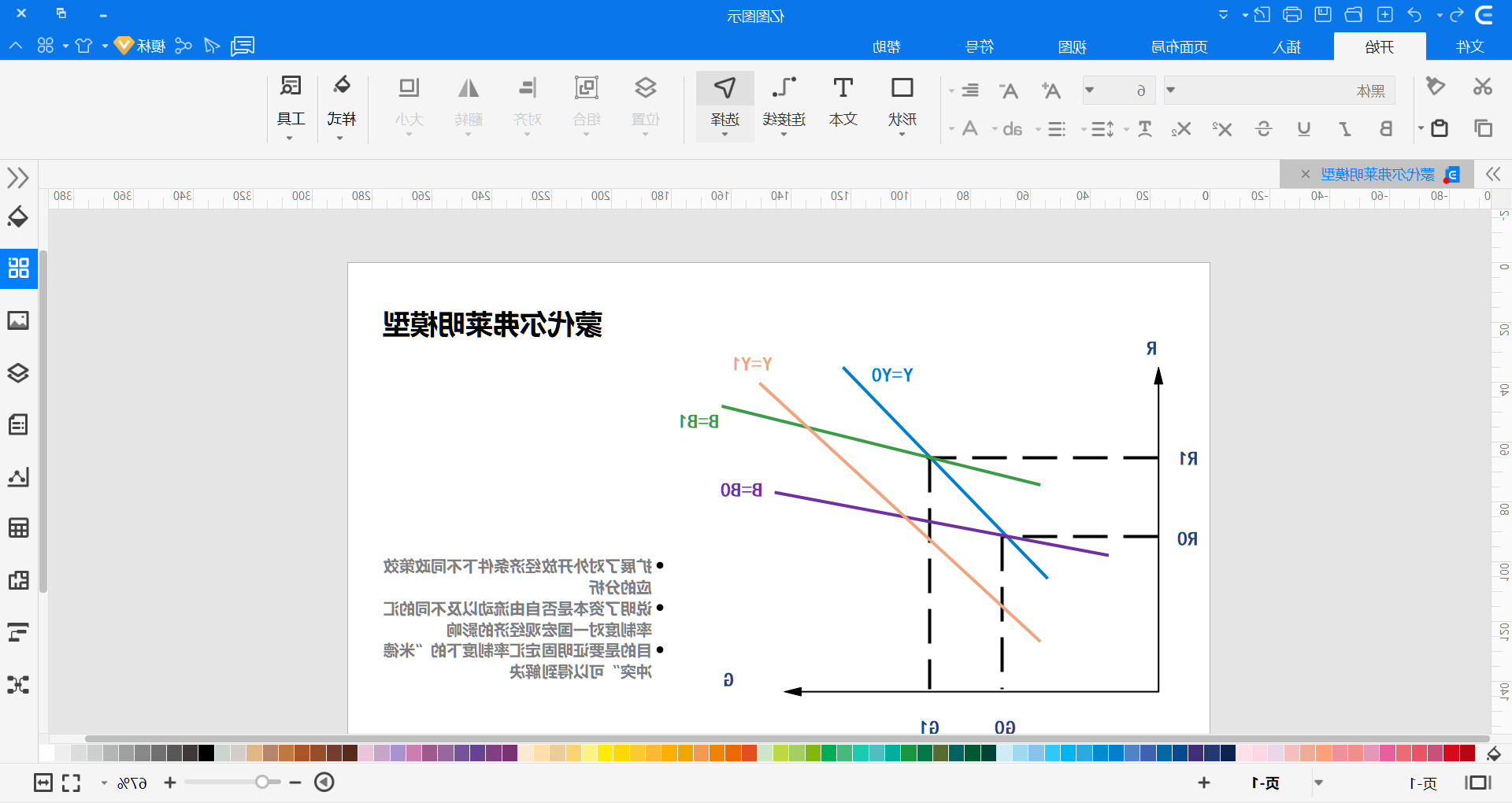1512x803 pixels.
Task: Click the Paste clipboard icon
Action: coord(1440,128)
